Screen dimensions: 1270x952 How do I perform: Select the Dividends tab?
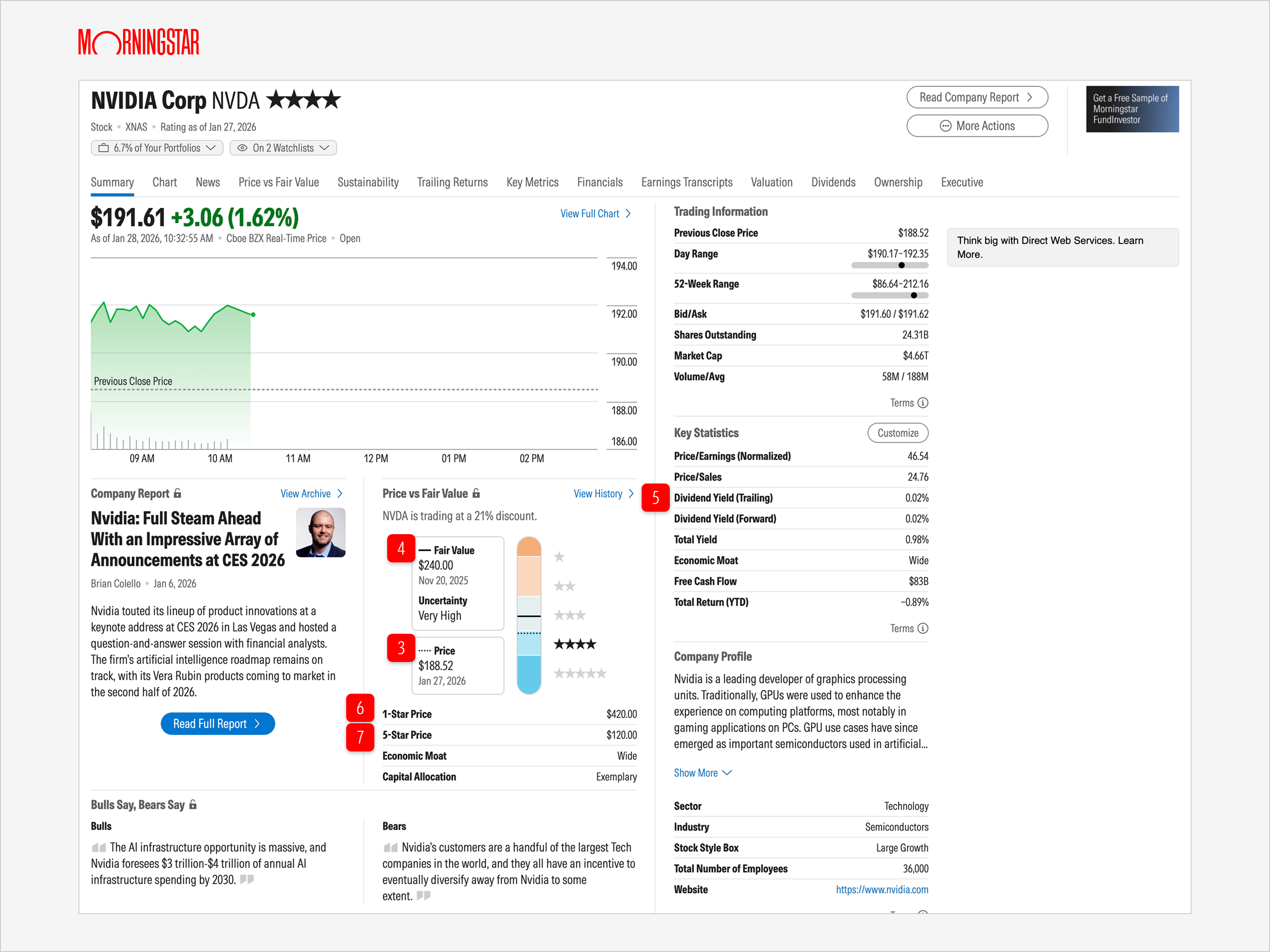[x=833, y=182]
